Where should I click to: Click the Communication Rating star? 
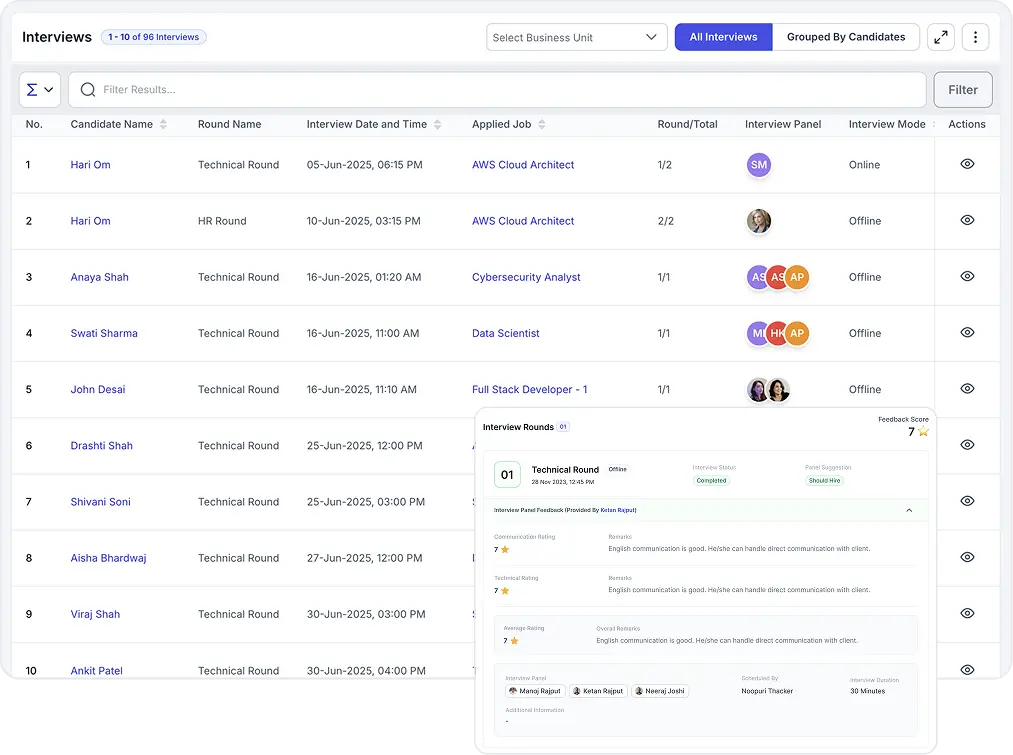(505, 550)
